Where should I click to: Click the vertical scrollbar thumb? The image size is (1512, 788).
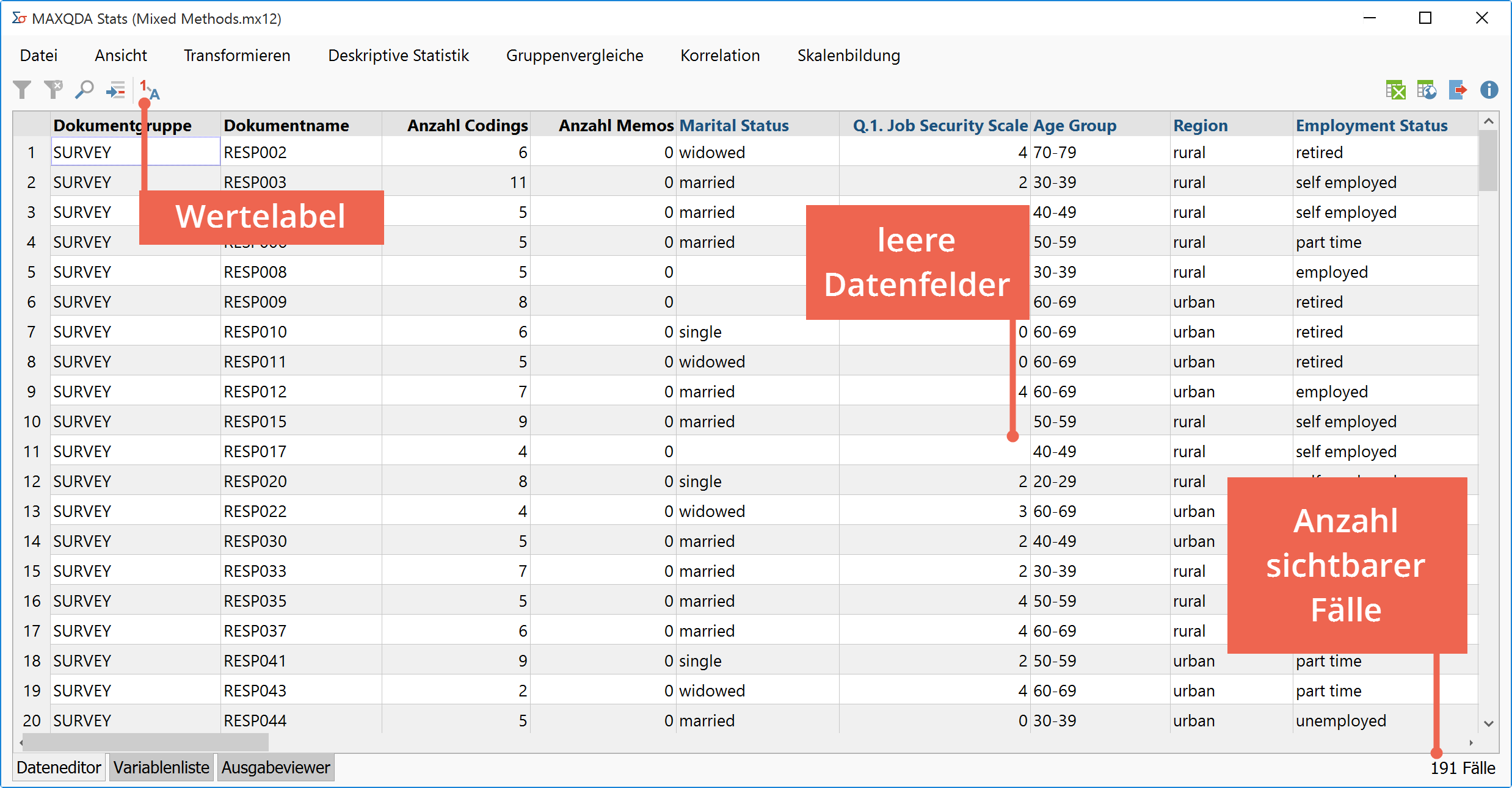click(1489, 161)
